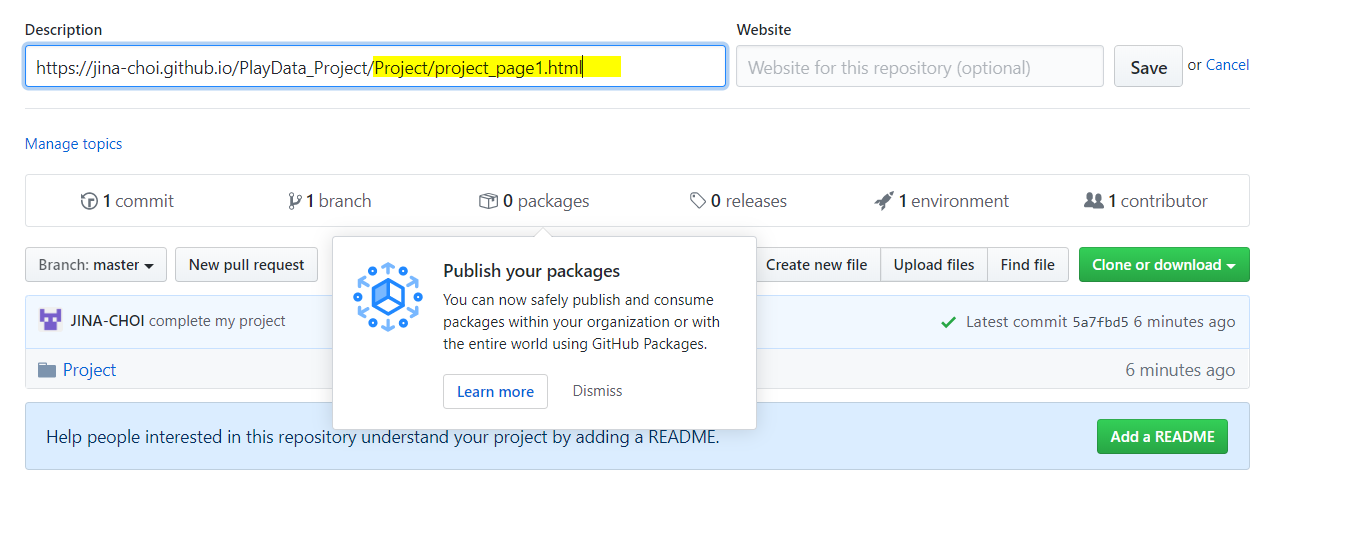
Task: Click the Description label
Action: pyautogui.click(x=64, y=30)
